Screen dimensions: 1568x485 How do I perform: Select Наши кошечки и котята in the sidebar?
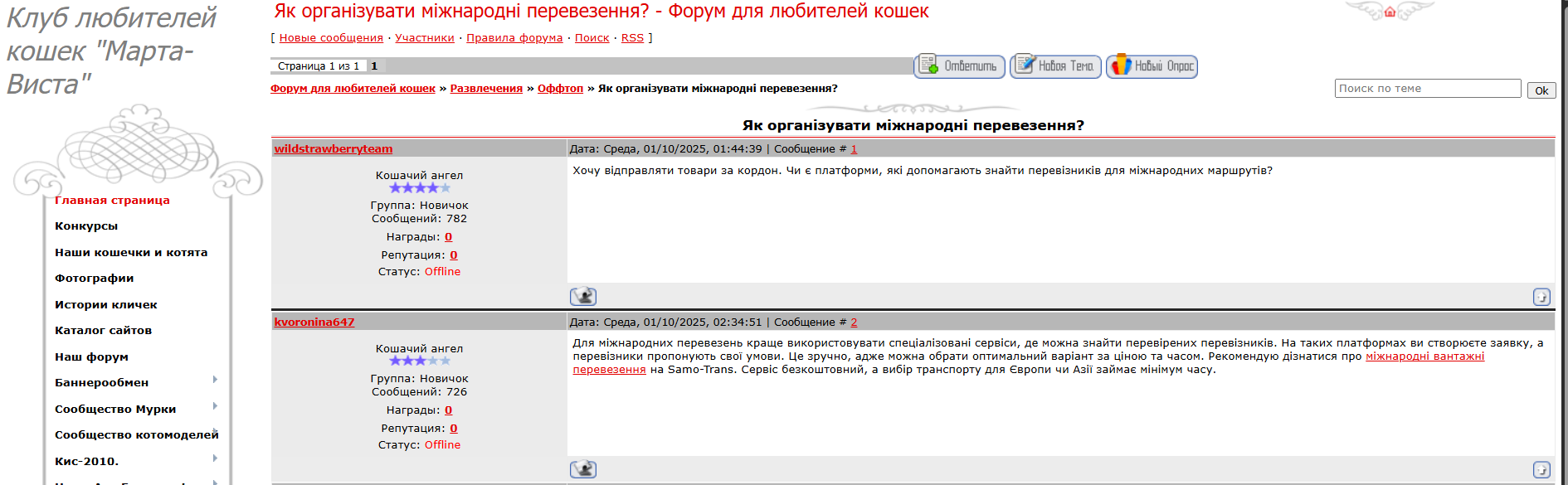point(131,253)
